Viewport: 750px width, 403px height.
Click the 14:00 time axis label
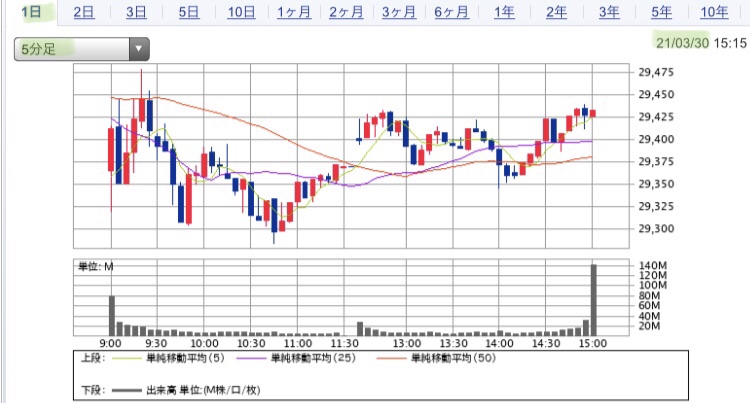tap(499, 343)
